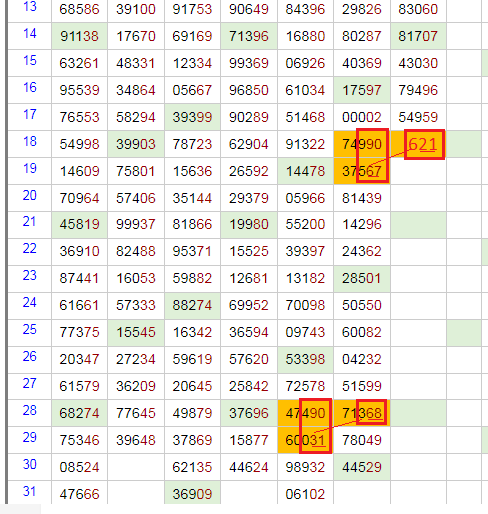Click the orange cell 37567
The width and height of the screenshot is (488, 514).
362,171
